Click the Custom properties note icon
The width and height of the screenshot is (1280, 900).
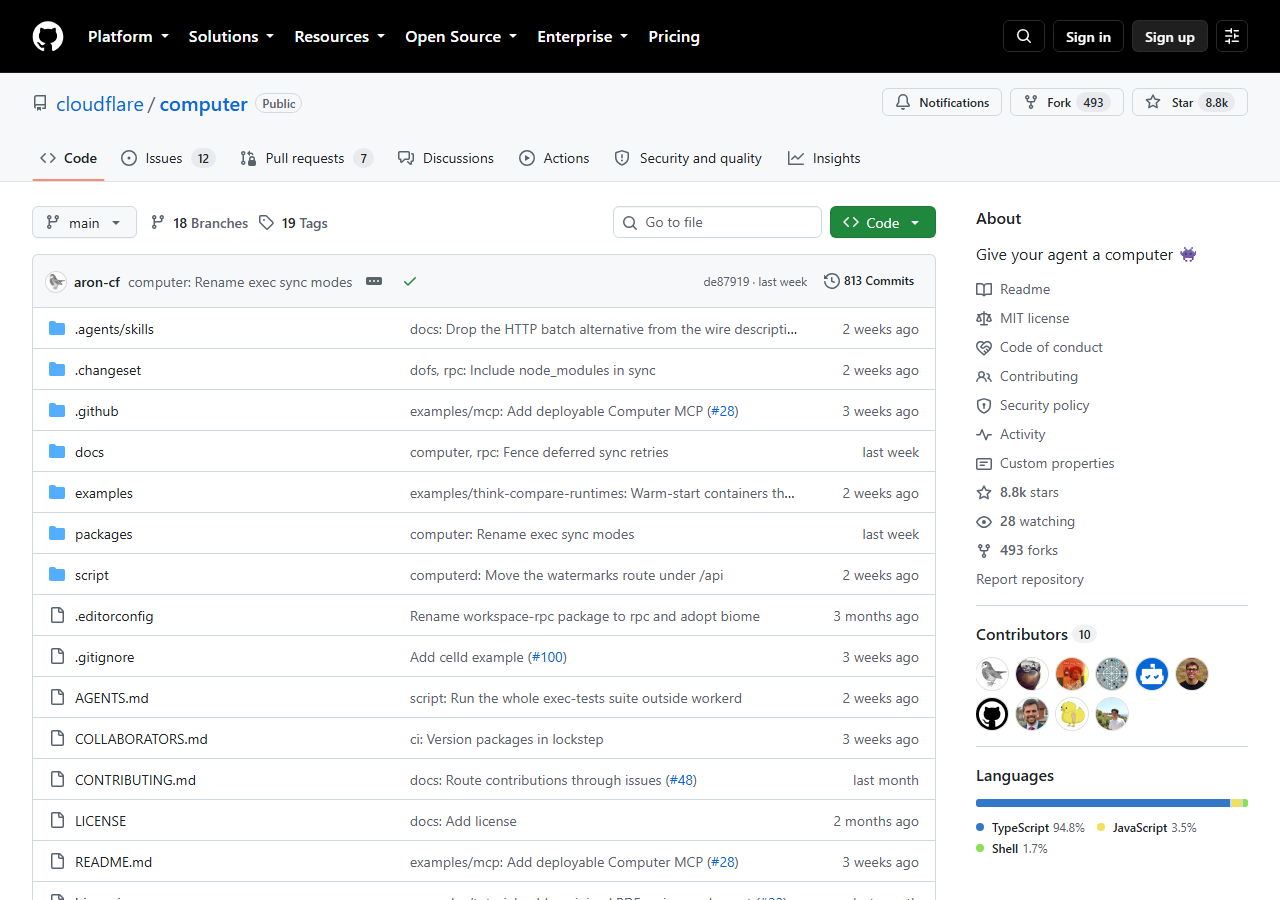984,463
